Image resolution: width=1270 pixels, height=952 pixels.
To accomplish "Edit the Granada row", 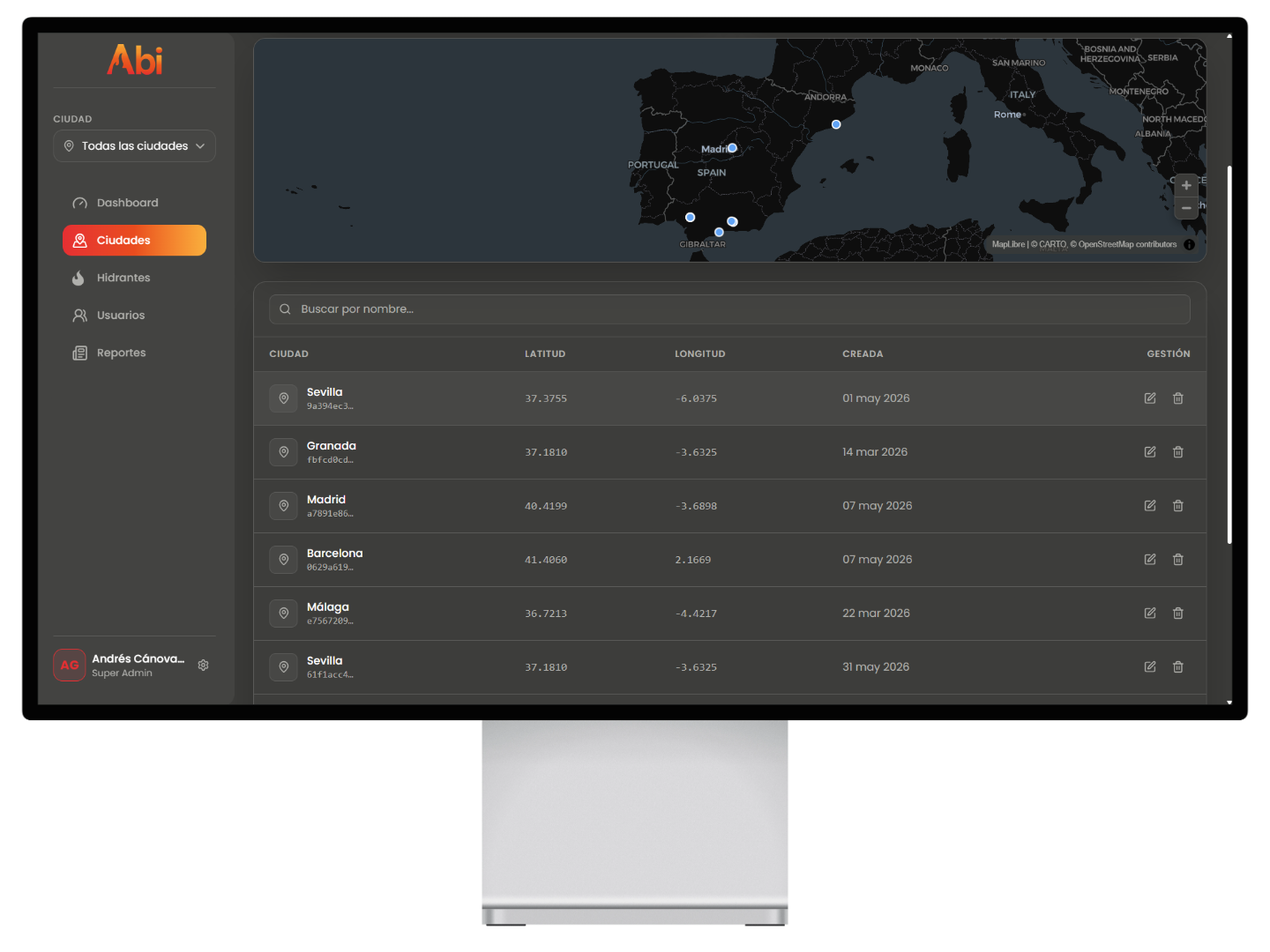I will pos(1150,452).
